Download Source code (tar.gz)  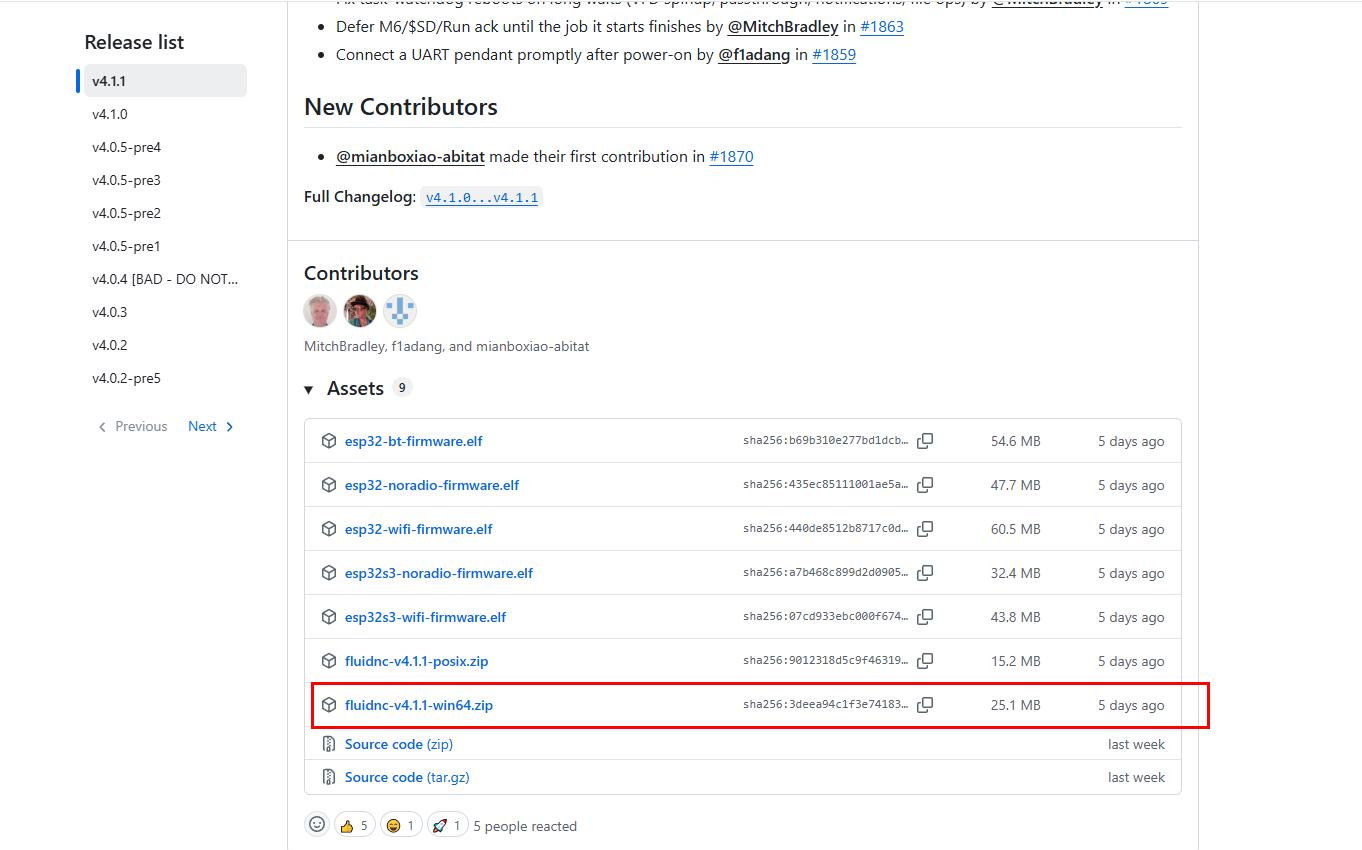point(407,777)
